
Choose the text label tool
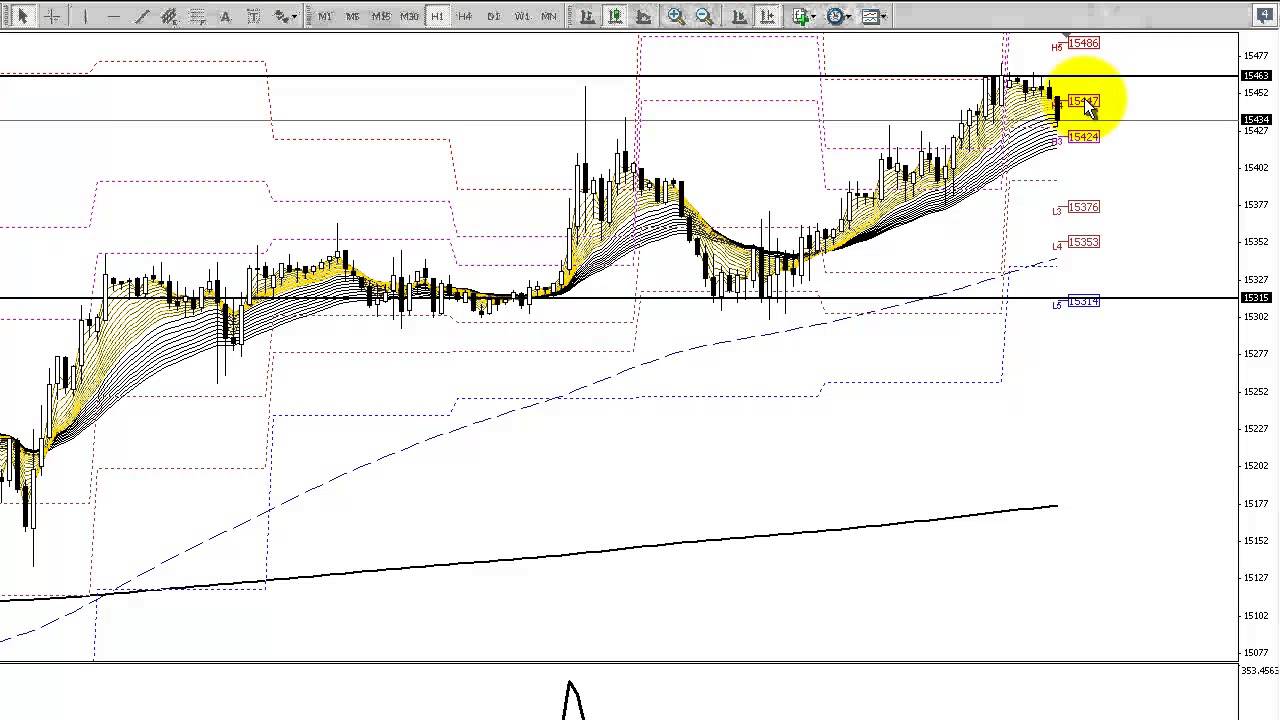pyautogui.click(x=253, y=16)
